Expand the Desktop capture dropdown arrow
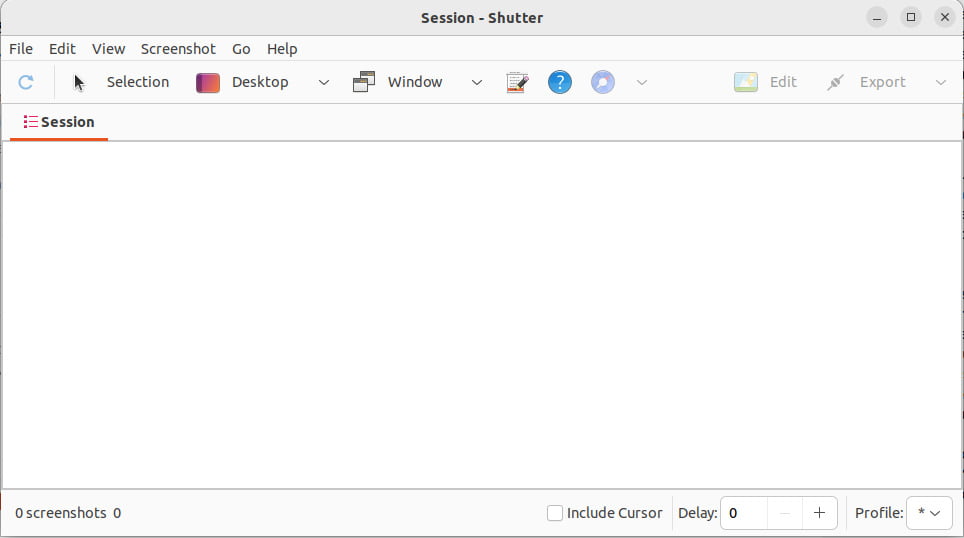The width and height of the screenshot is (964, 538). 323,82
